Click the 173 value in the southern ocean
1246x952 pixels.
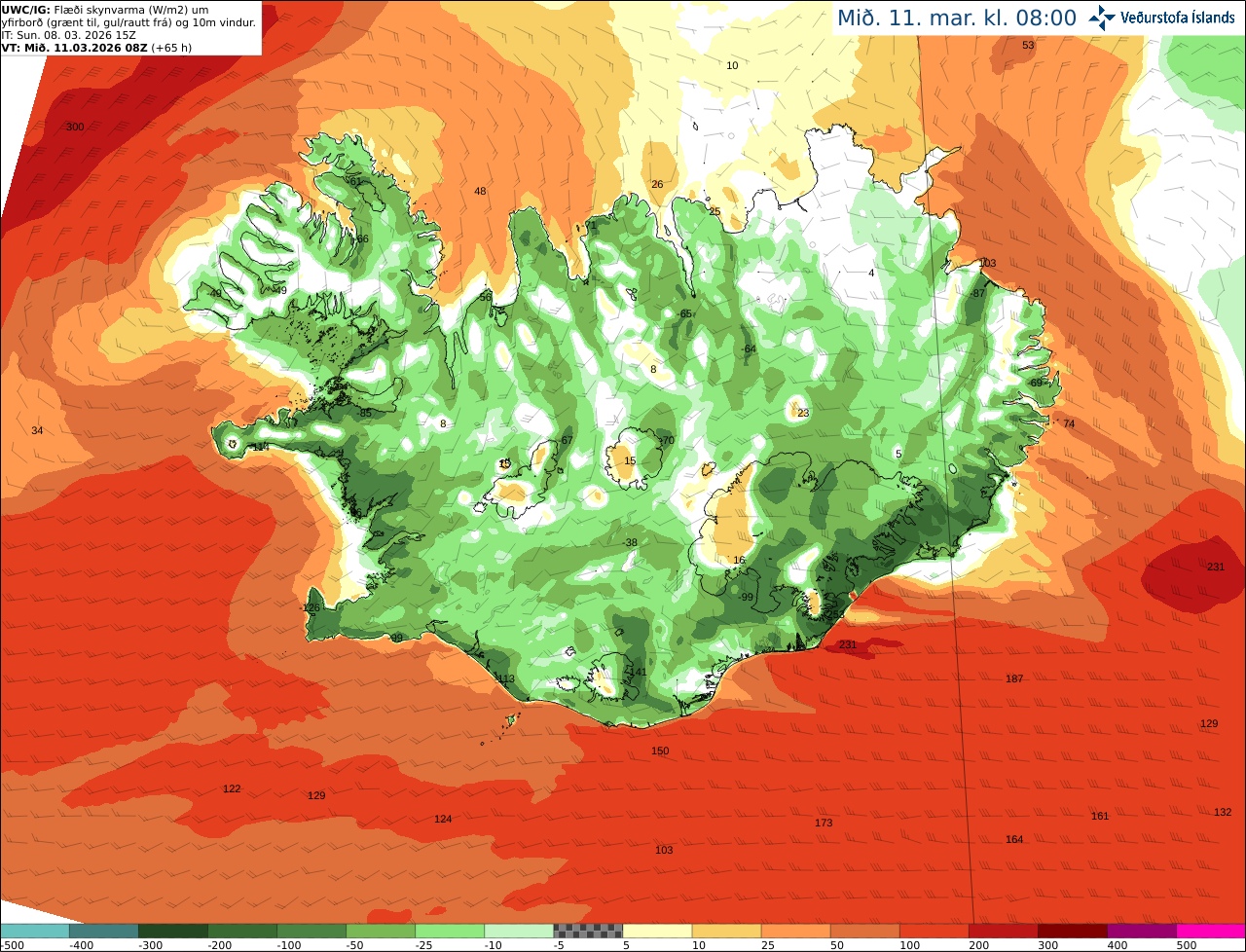(x=824, y=824)
